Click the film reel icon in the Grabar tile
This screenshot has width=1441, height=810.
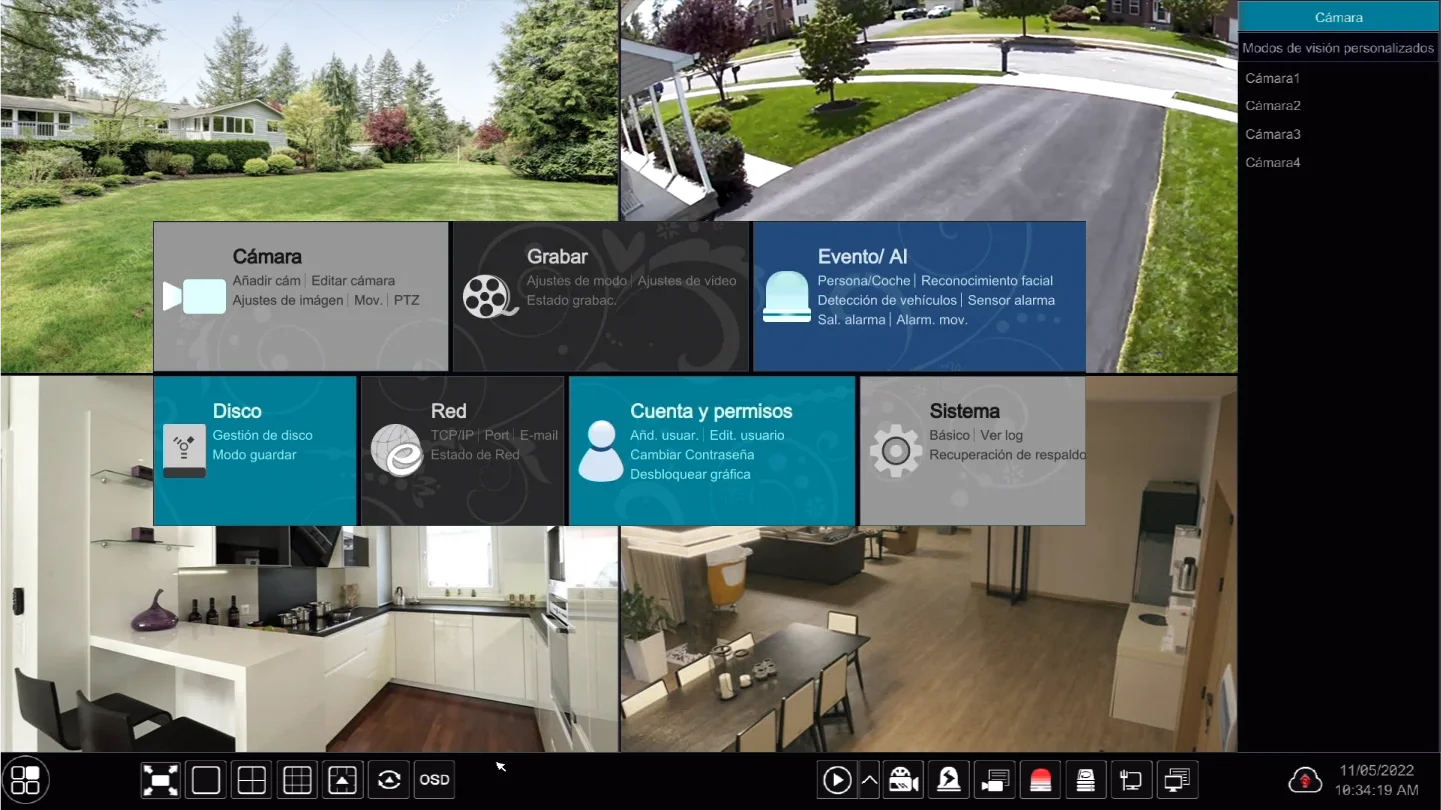[x=489, y=296]
